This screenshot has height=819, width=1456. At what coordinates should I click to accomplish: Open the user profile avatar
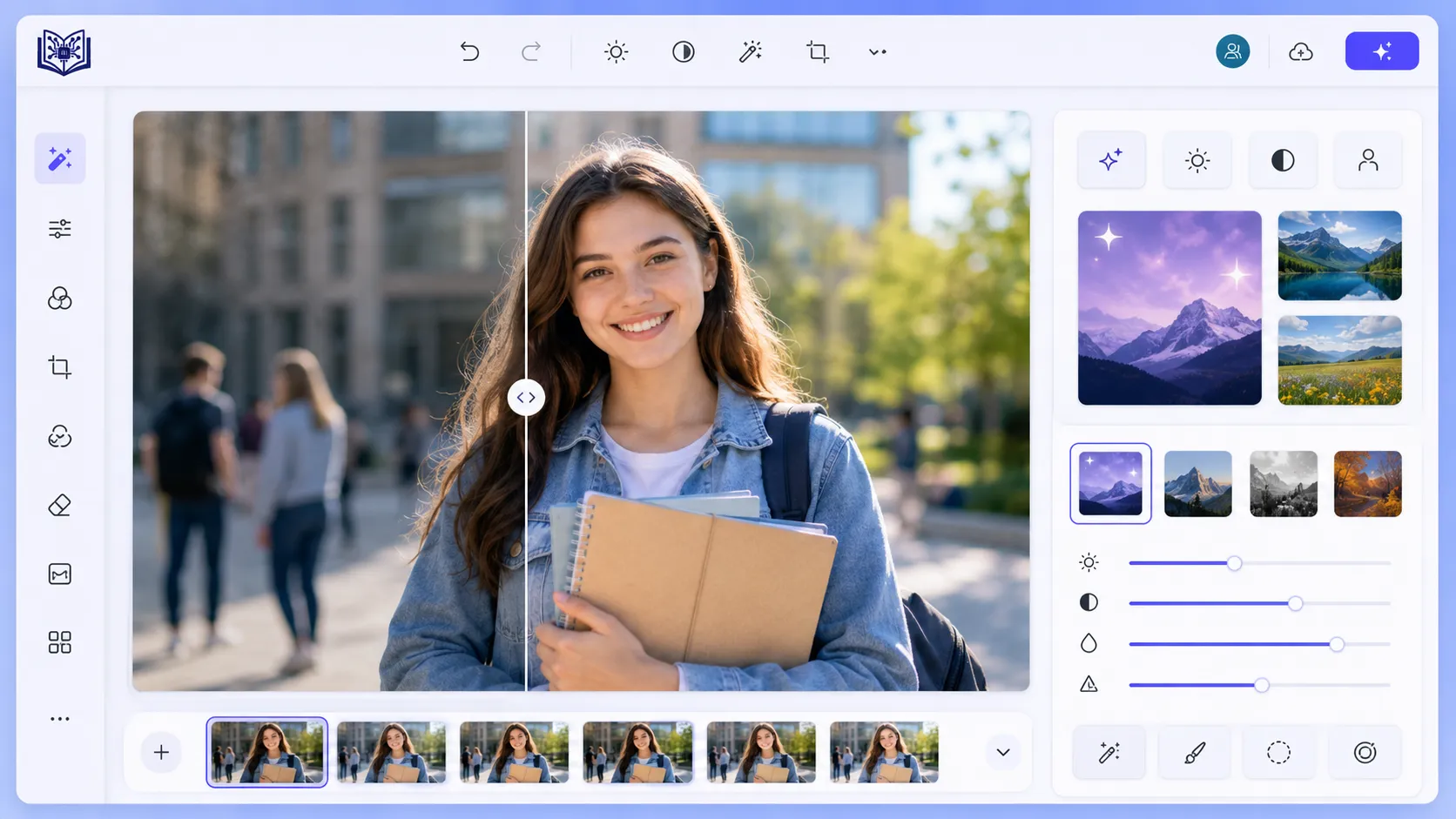click(x=1233, y=51)
